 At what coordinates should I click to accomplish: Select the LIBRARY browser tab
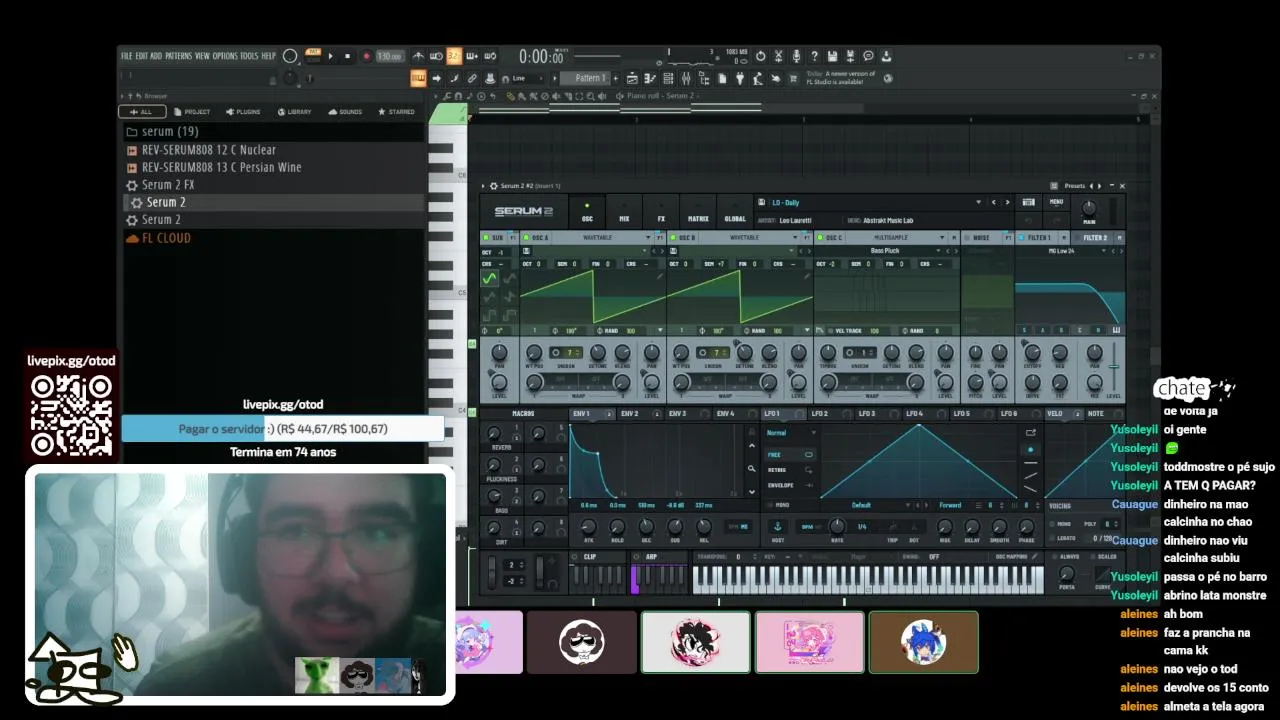pyautogui.click(x=295, y=112)
